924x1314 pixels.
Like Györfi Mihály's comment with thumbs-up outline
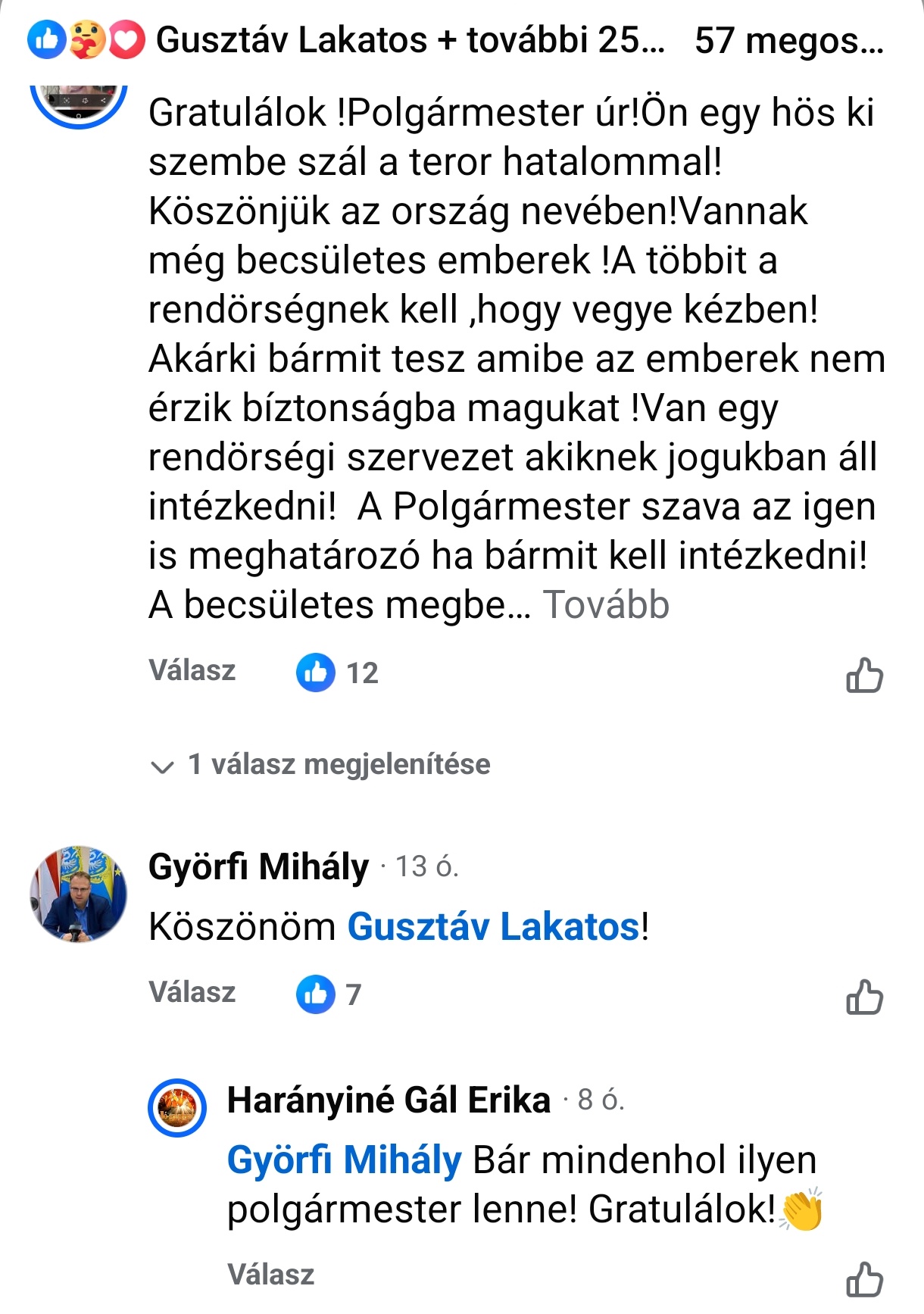click(x=864, y=996)
